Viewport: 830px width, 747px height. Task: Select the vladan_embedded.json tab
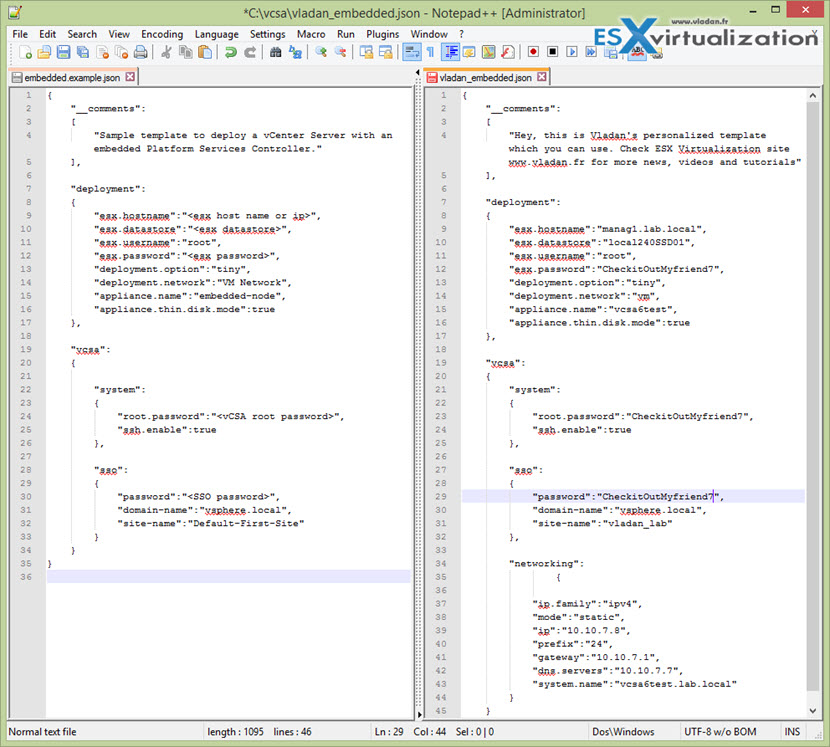click(485, 78)
